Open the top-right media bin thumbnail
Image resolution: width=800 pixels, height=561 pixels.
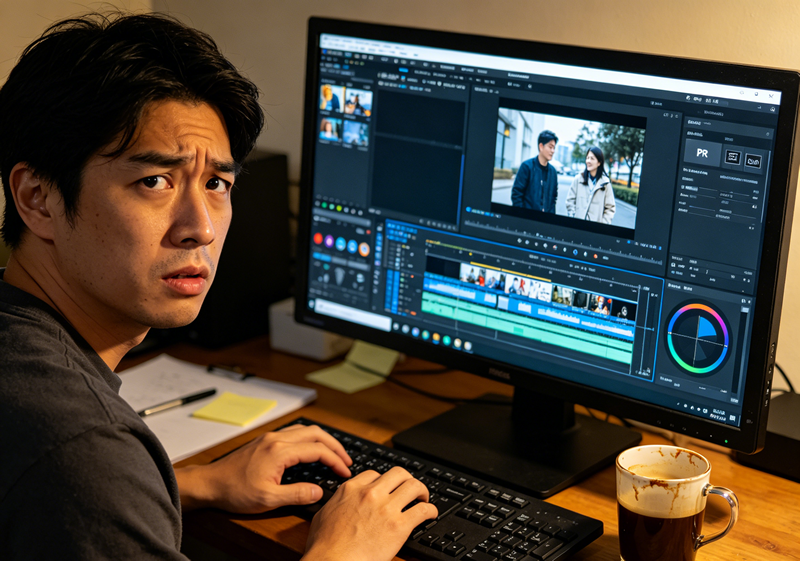[x=358, y=103]
